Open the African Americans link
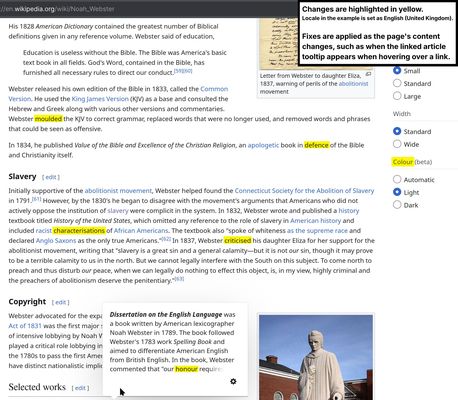Viewport: 458px width, 400px height. [x=141, y=231]
